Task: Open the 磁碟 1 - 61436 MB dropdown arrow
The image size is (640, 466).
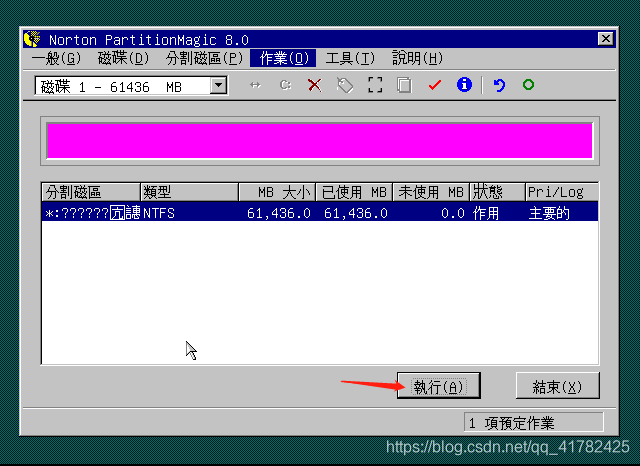Action: [219, 86]
